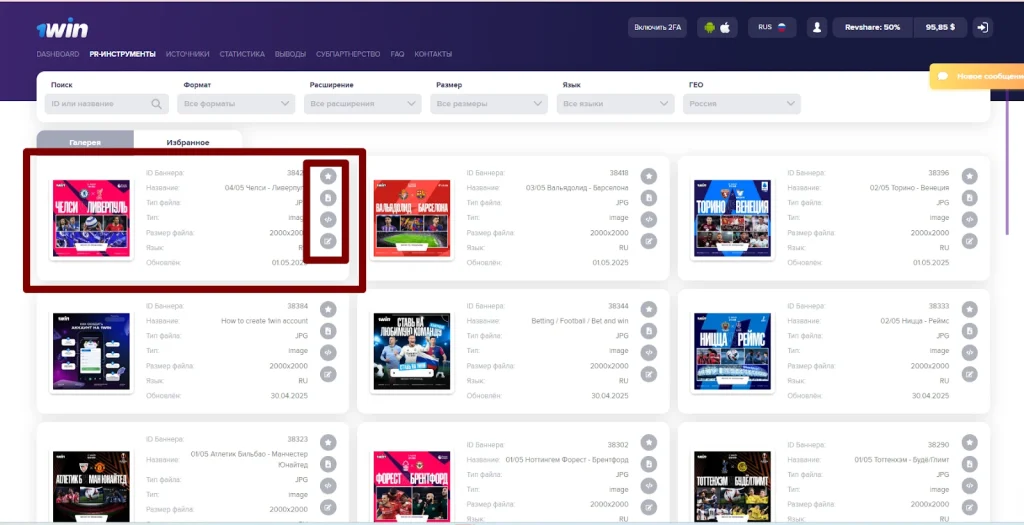Open the Ницца Реймс banner thumbnail
The height and width of the screenshot is (525, 1024).
coord(733,351)
